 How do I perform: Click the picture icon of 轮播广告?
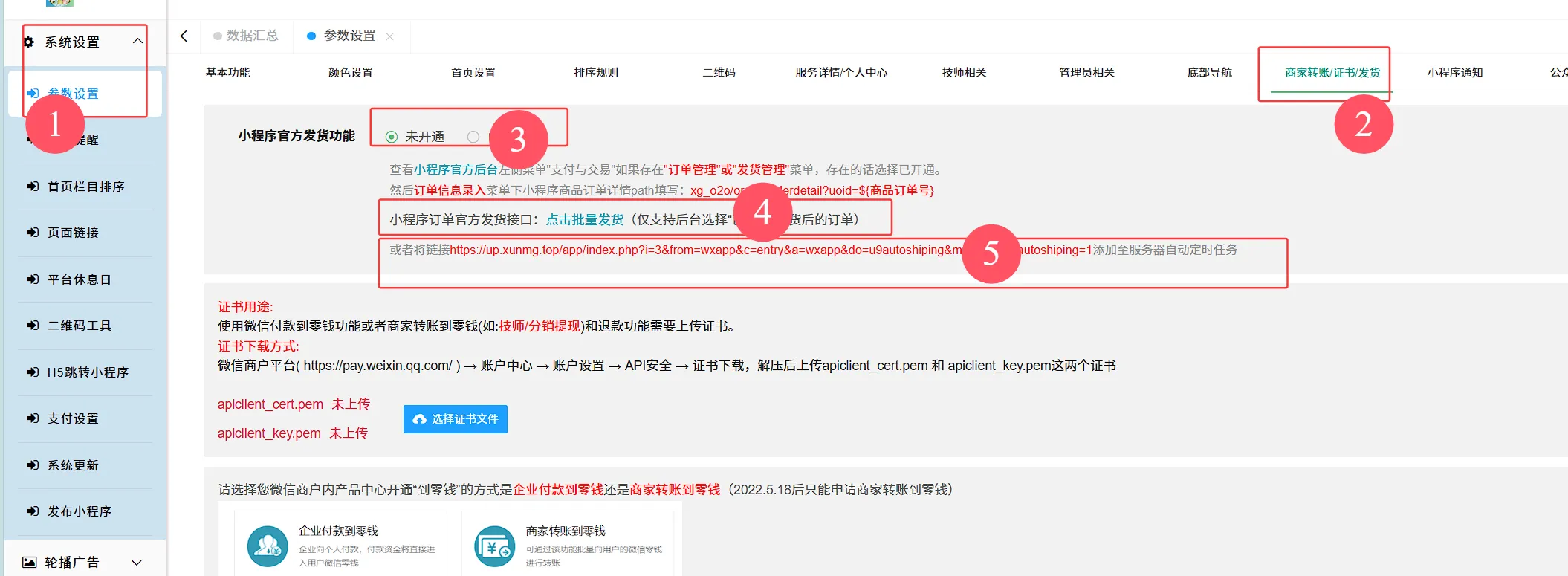29,563
